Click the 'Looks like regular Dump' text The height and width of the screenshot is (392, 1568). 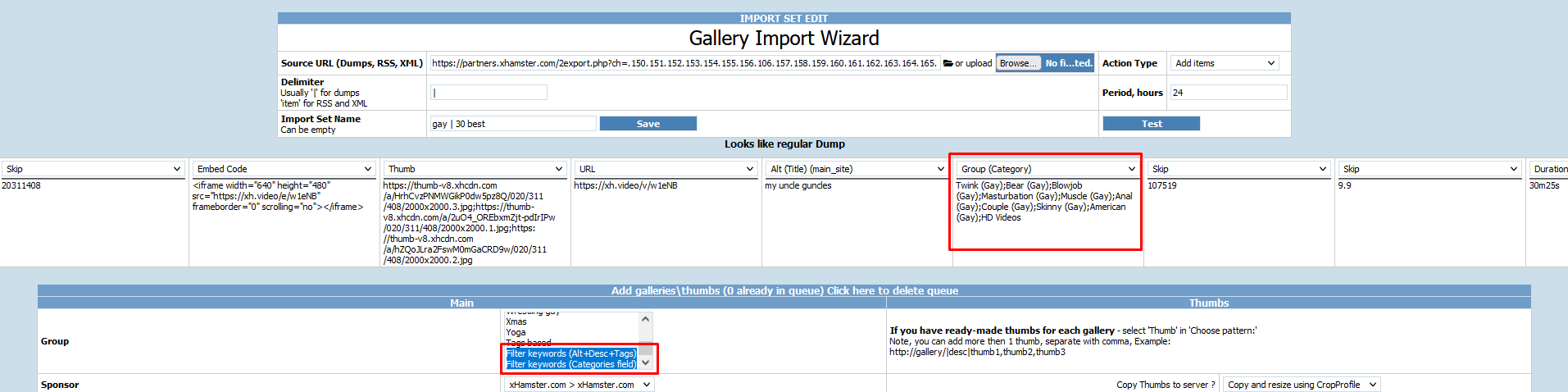(784, 144)
